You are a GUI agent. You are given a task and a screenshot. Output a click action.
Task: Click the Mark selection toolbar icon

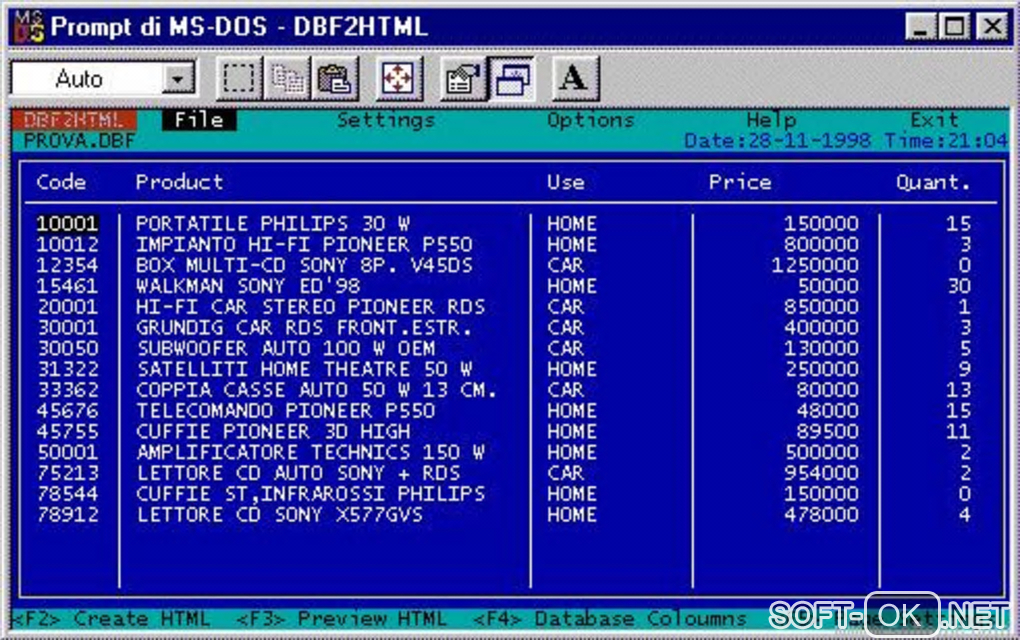pos(239,79)
